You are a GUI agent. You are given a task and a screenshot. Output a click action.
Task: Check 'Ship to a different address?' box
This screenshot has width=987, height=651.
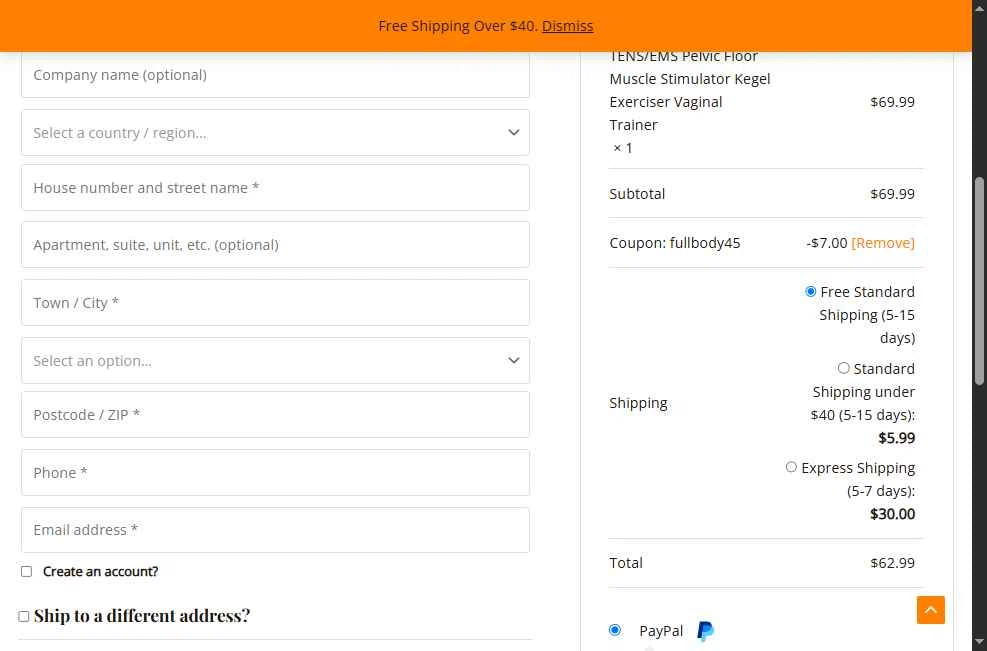click(24, 616)
